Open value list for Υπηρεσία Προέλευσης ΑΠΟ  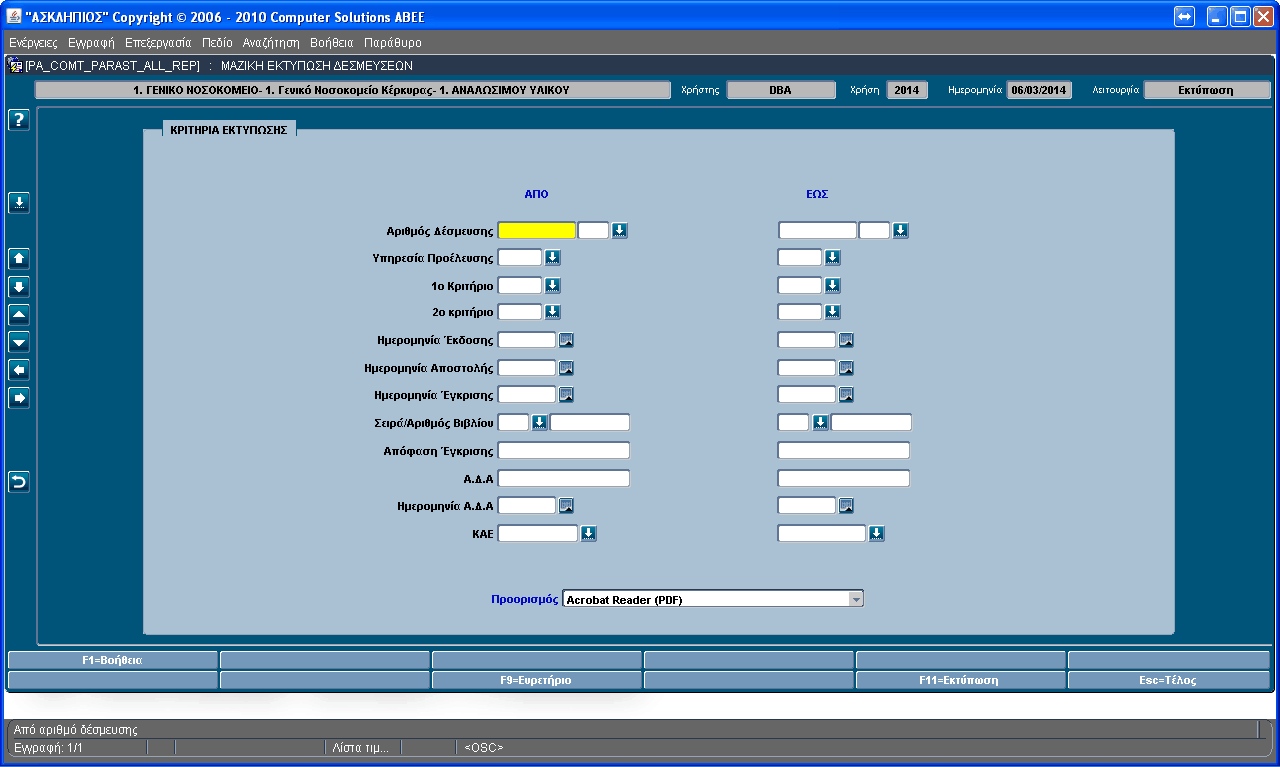(552, 258)
